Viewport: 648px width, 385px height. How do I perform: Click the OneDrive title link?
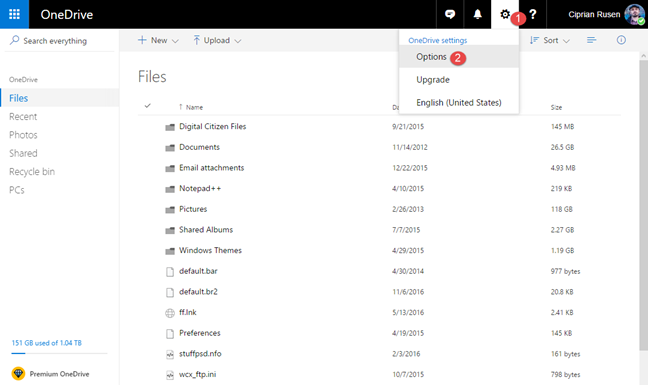click(x=67, y=14)
